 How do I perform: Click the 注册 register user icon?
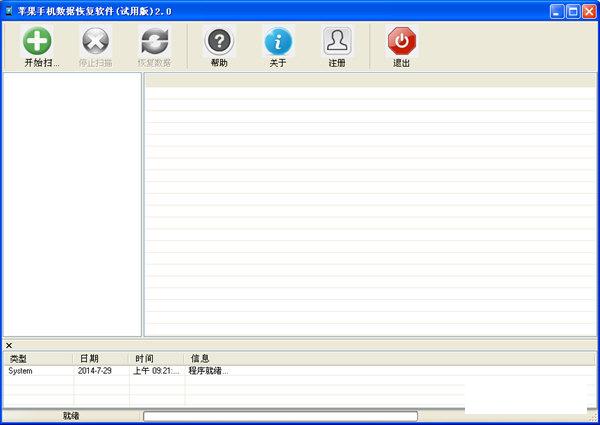[x=337, y=42]
